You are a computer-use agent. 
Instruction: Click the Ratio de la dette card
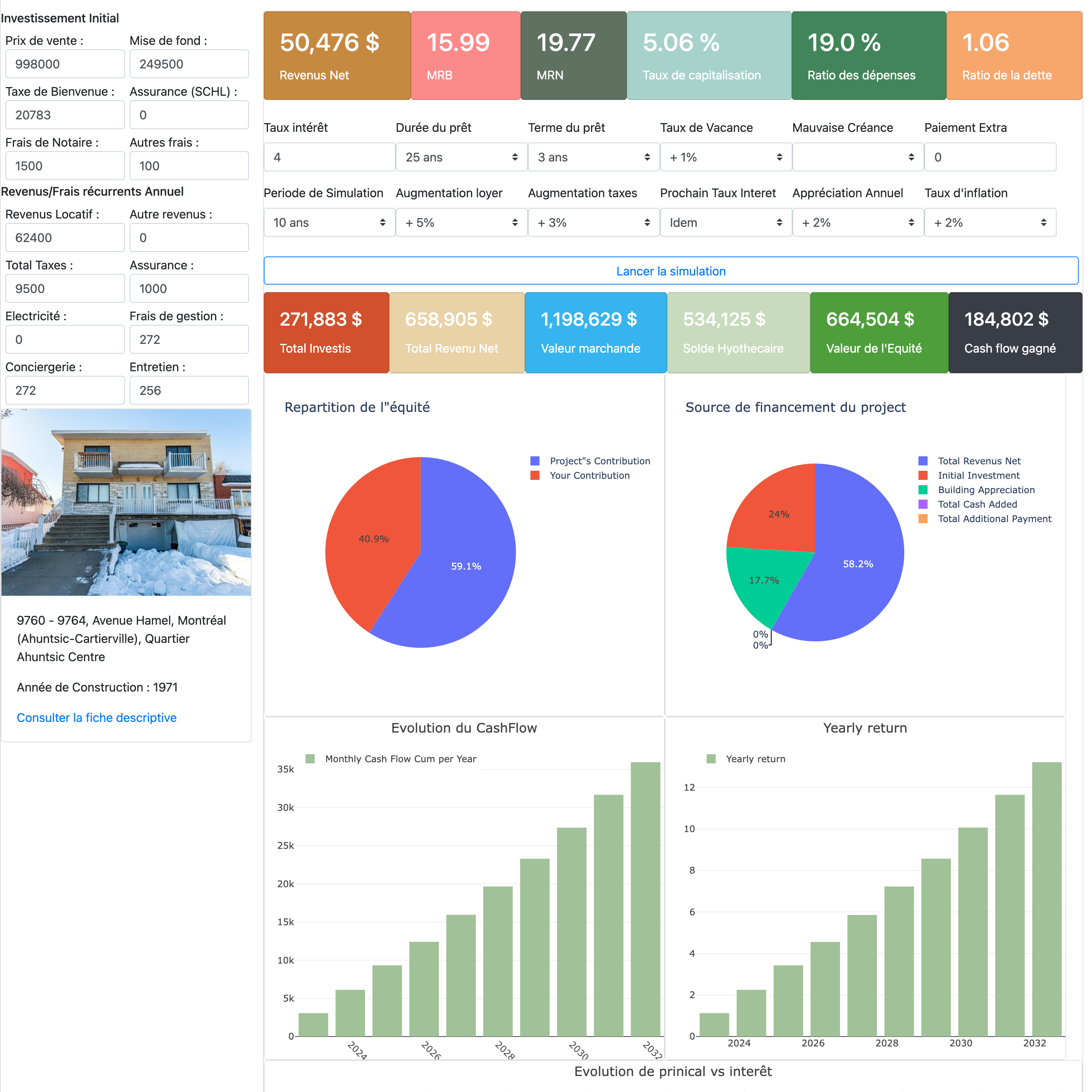(x=1014, y=55)
